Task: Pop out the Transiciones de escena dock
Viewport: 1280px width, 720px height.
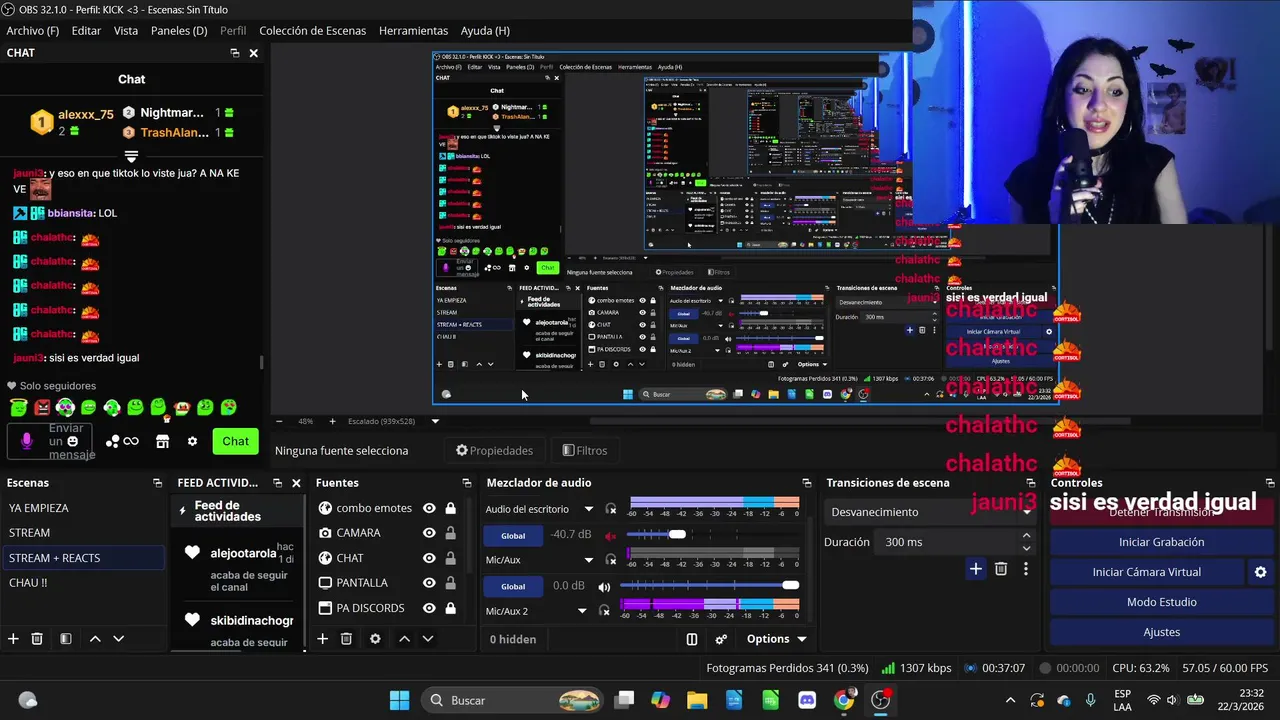Action: click(x=1031, y=483)
